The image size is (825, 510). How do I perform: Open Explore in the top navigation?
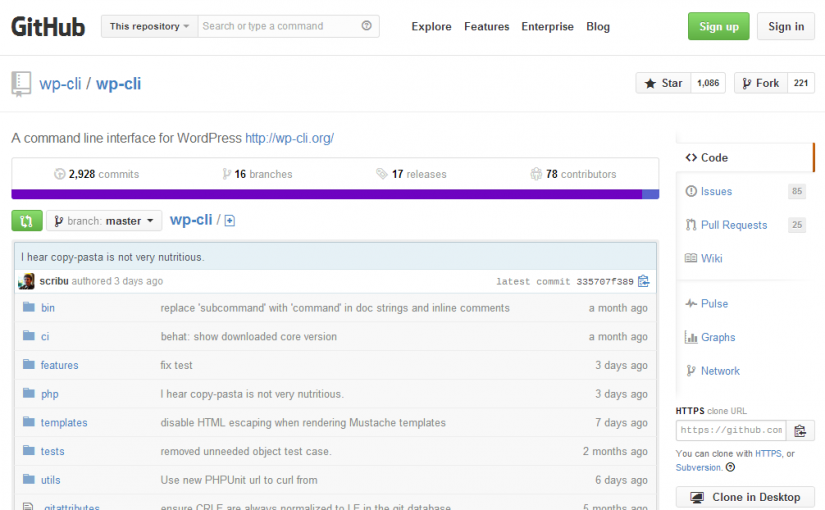click(431, 26)
